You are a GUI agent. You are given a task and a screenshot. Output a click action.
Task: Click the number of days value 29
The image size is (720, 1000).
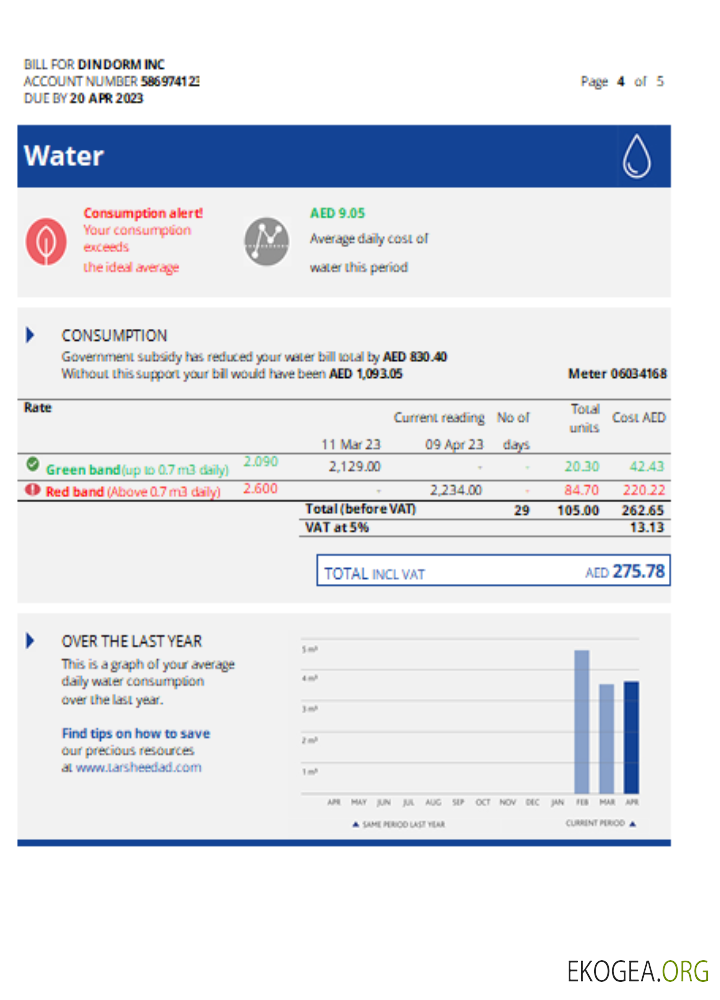point(522,510)
